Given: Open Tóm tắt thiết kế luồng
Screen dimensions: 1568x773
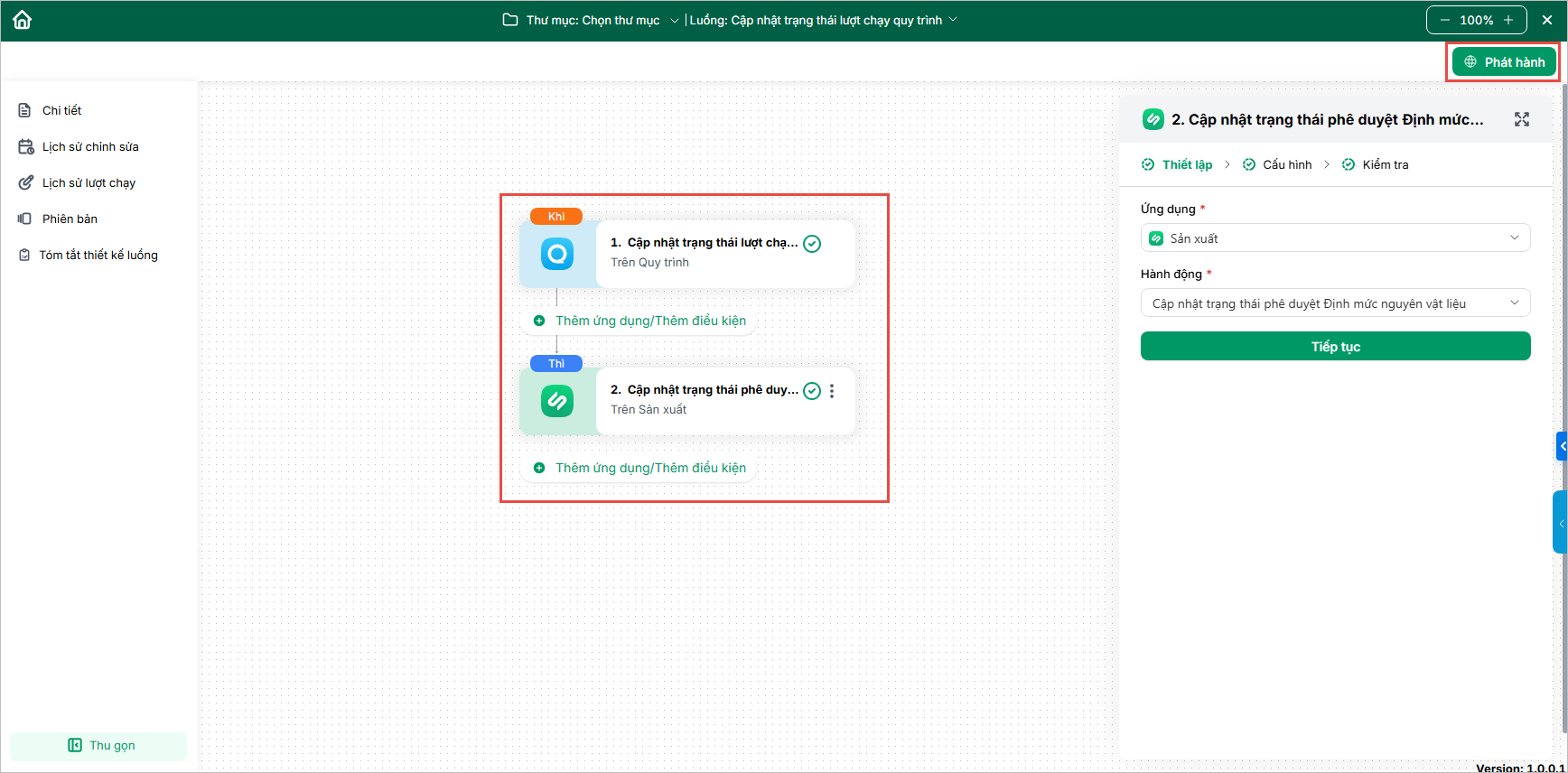Looking at the screenshot, I should (98, 255).
